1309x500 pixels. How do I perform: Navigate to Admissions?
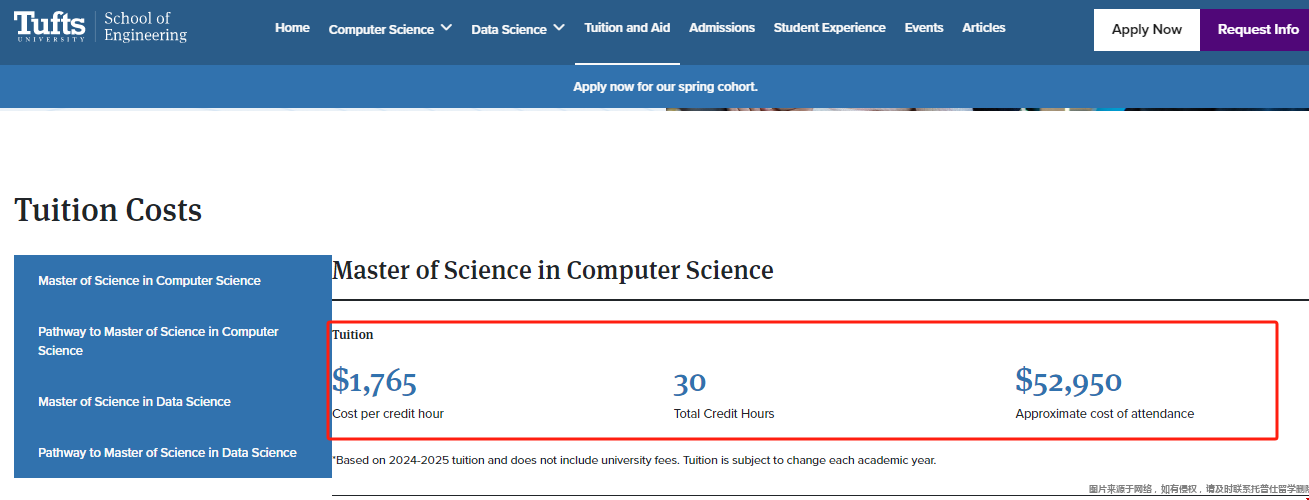pyautogui.click(x=722, y=28)
